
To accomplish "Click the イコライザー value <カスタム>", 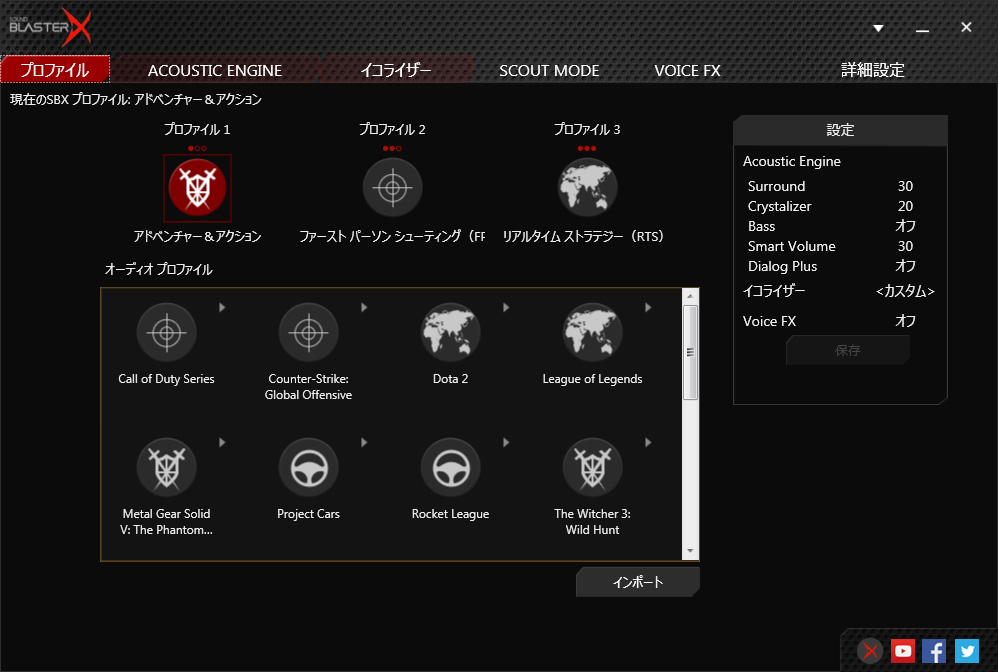I will tap(905, 291).
